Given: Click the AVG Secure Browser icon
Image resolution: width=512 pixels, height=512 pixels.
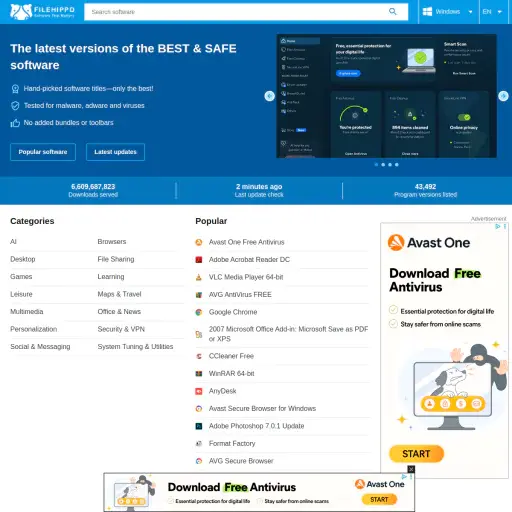Looking at the screenshot, I should click(199, 461).
